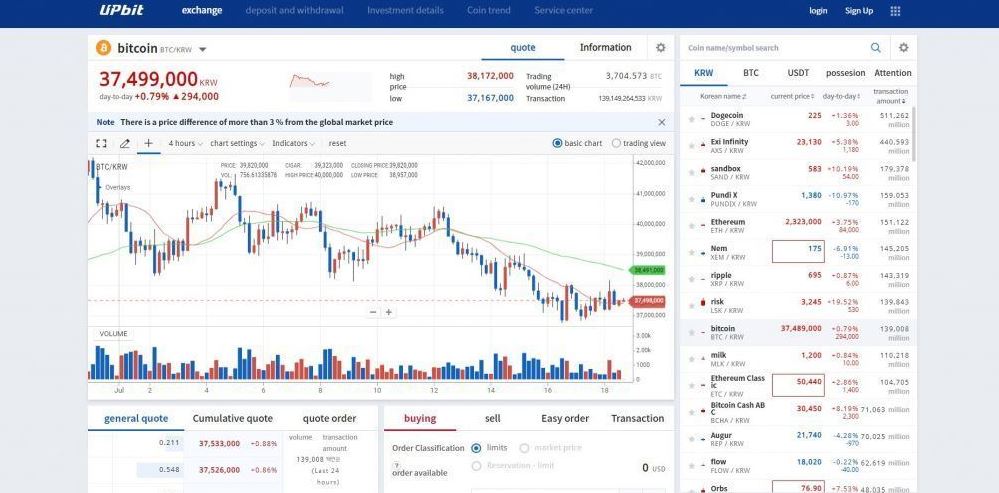Switch to sell tab

pos(492,418)
